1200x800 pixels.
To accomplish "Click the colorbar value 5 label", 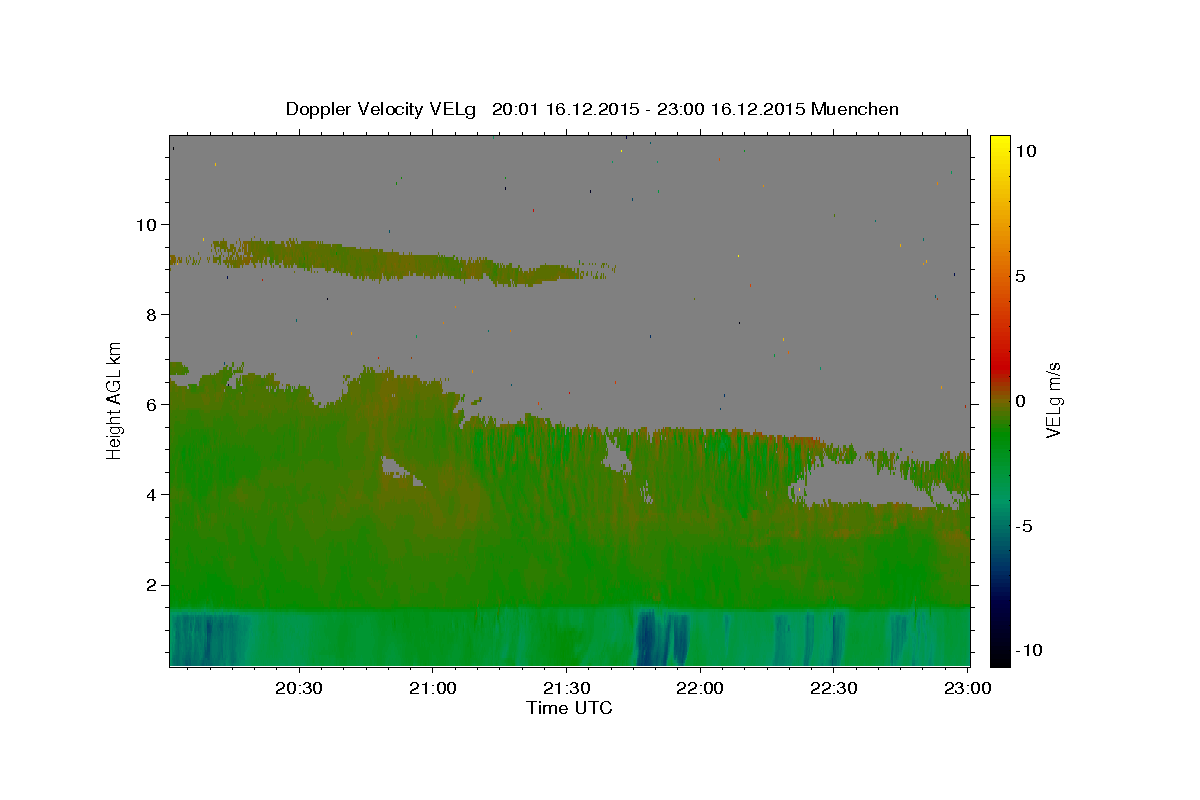I will pyautogui.click(x=1020, y=276).
